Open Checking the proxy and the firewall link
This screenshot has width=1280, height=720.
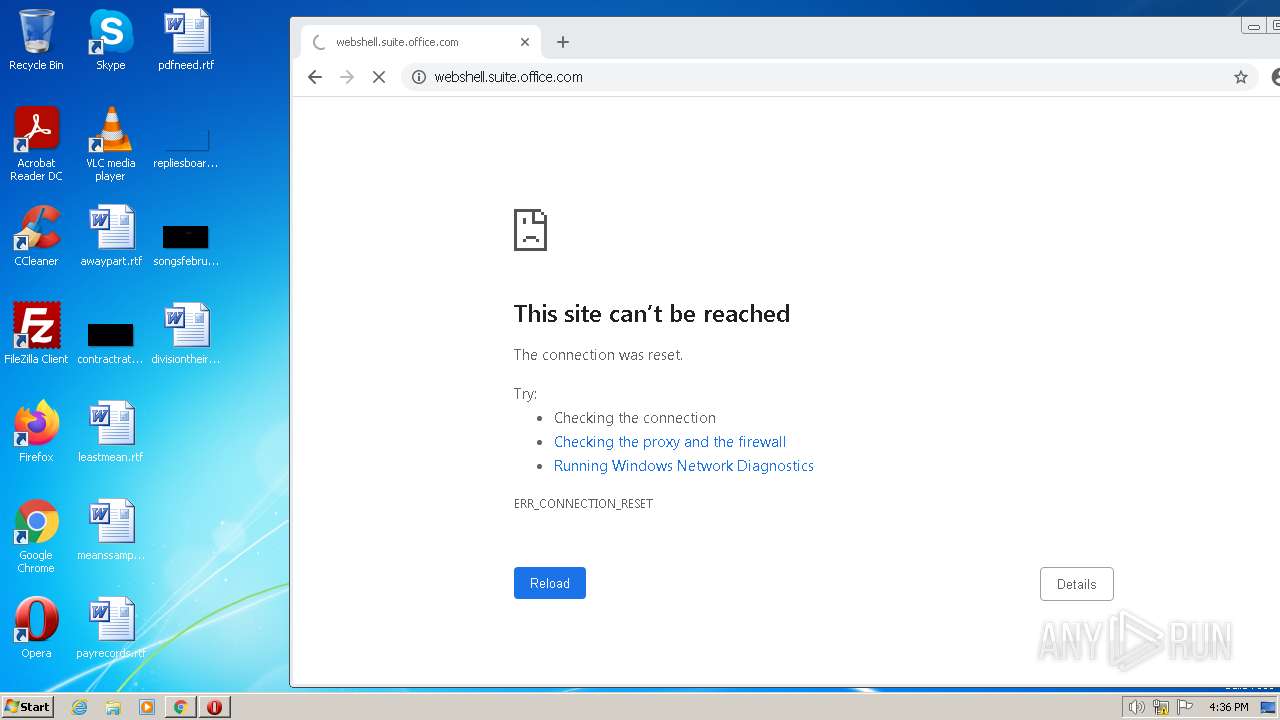670,442
